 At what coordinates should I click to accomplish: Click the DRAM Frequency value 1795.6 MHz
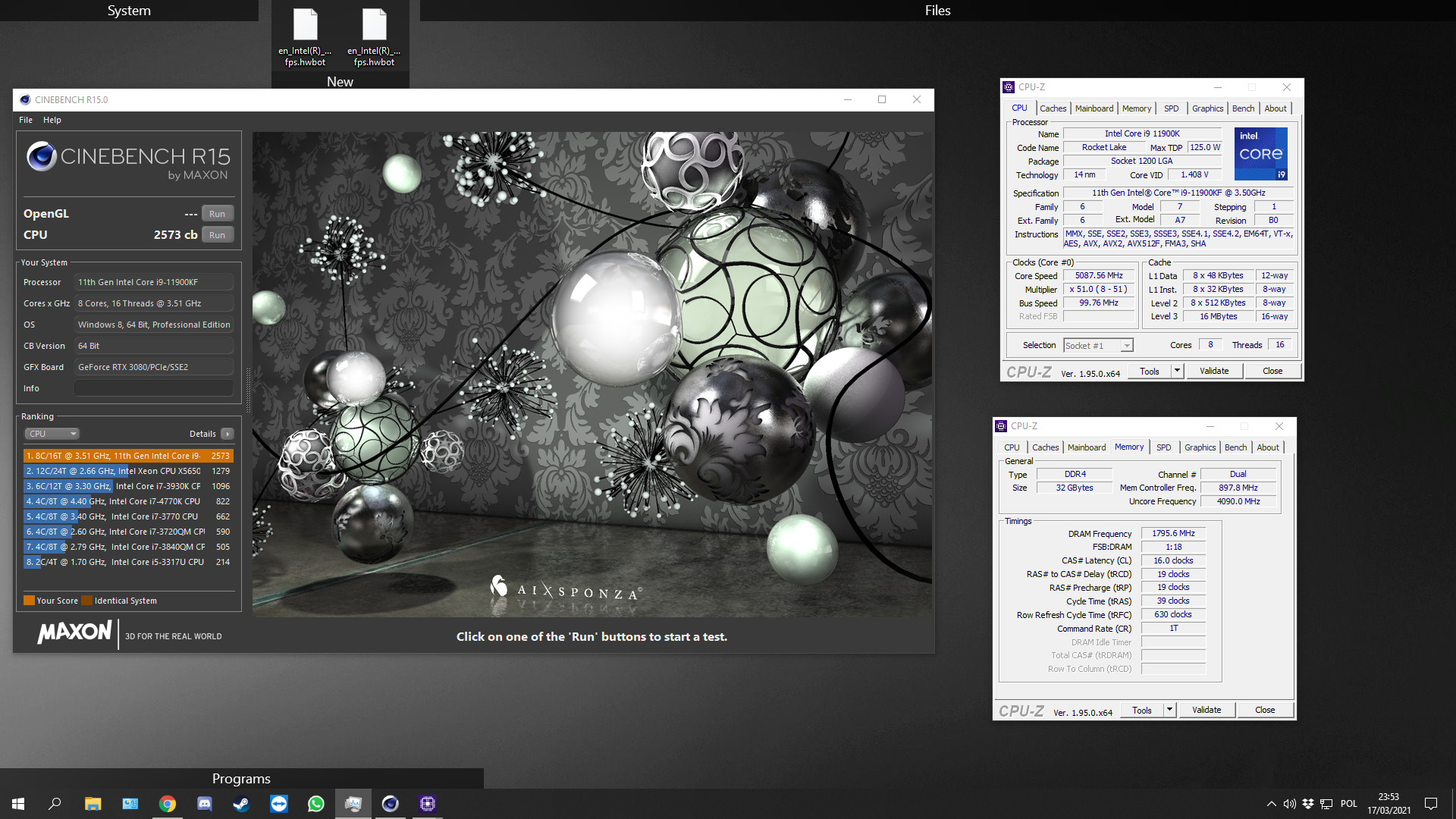tap(1173, 533)
